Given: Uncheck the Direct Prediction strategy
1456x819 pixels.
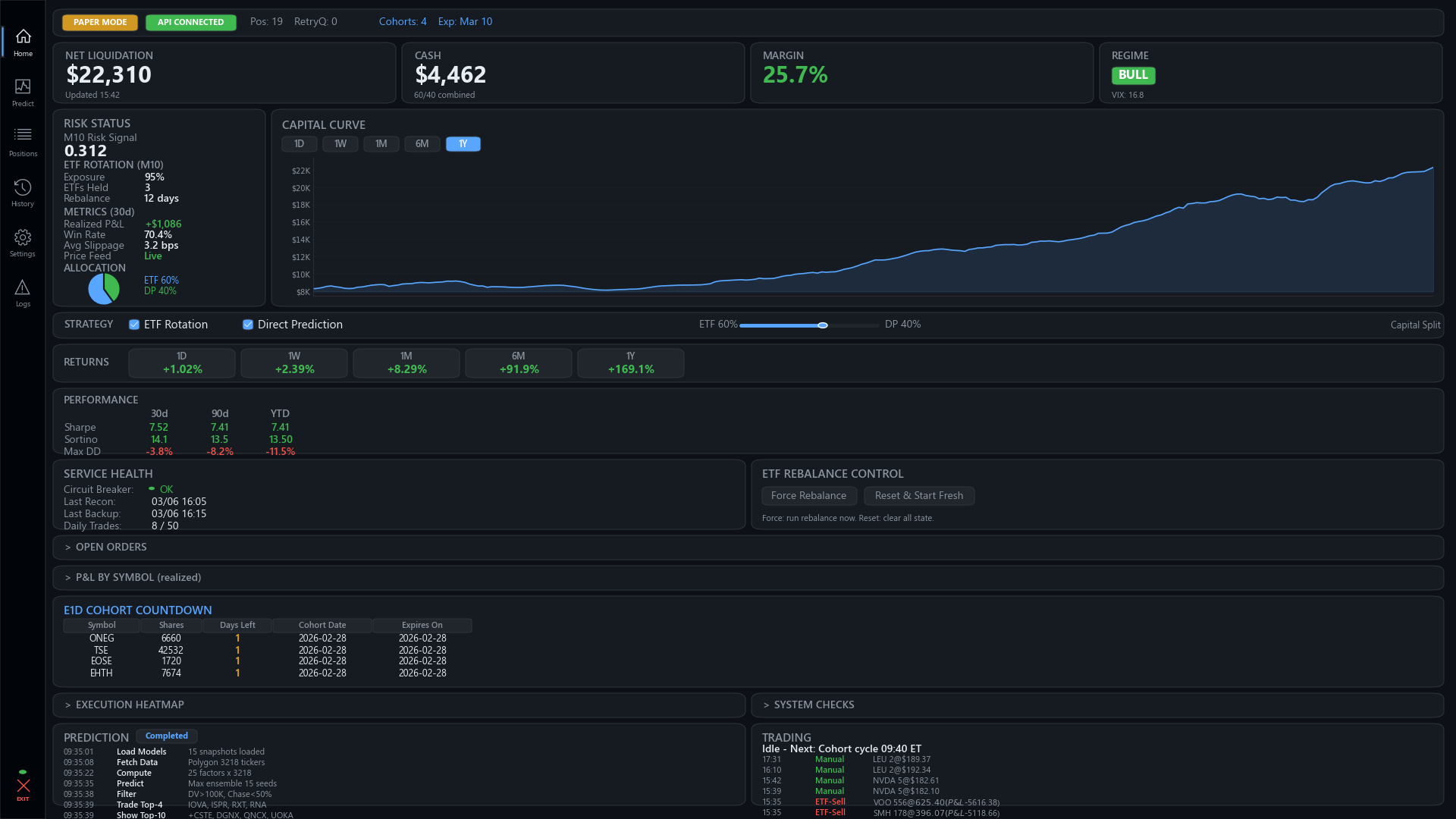Looking at the screenshot, I should [248, 325].
